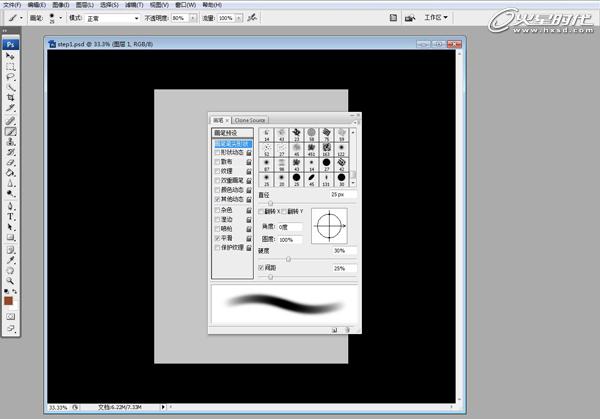This screenshot has width=600, height=419.
Task: Select the Healing Brush tool
Action: [10, 121]
